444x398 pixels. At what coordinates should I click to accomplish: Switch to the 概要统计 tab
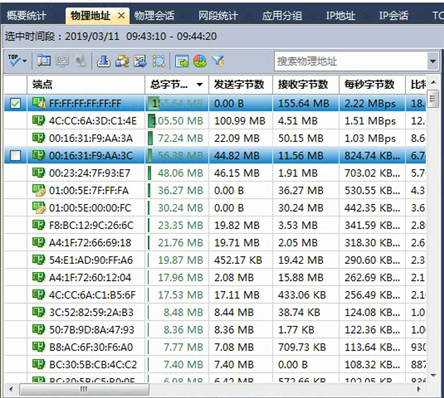27,15
